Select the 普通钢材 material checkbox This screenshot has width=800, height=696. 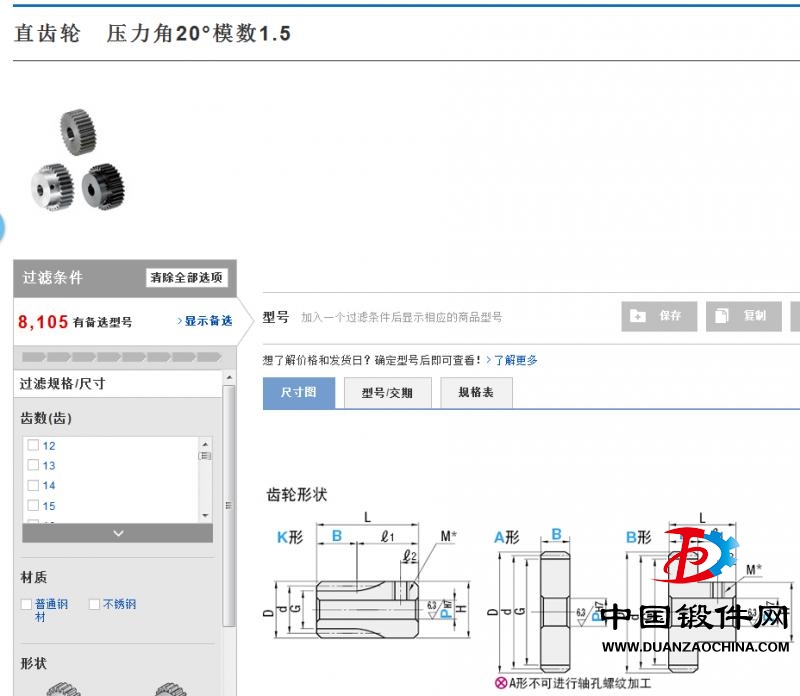[27, 604]
